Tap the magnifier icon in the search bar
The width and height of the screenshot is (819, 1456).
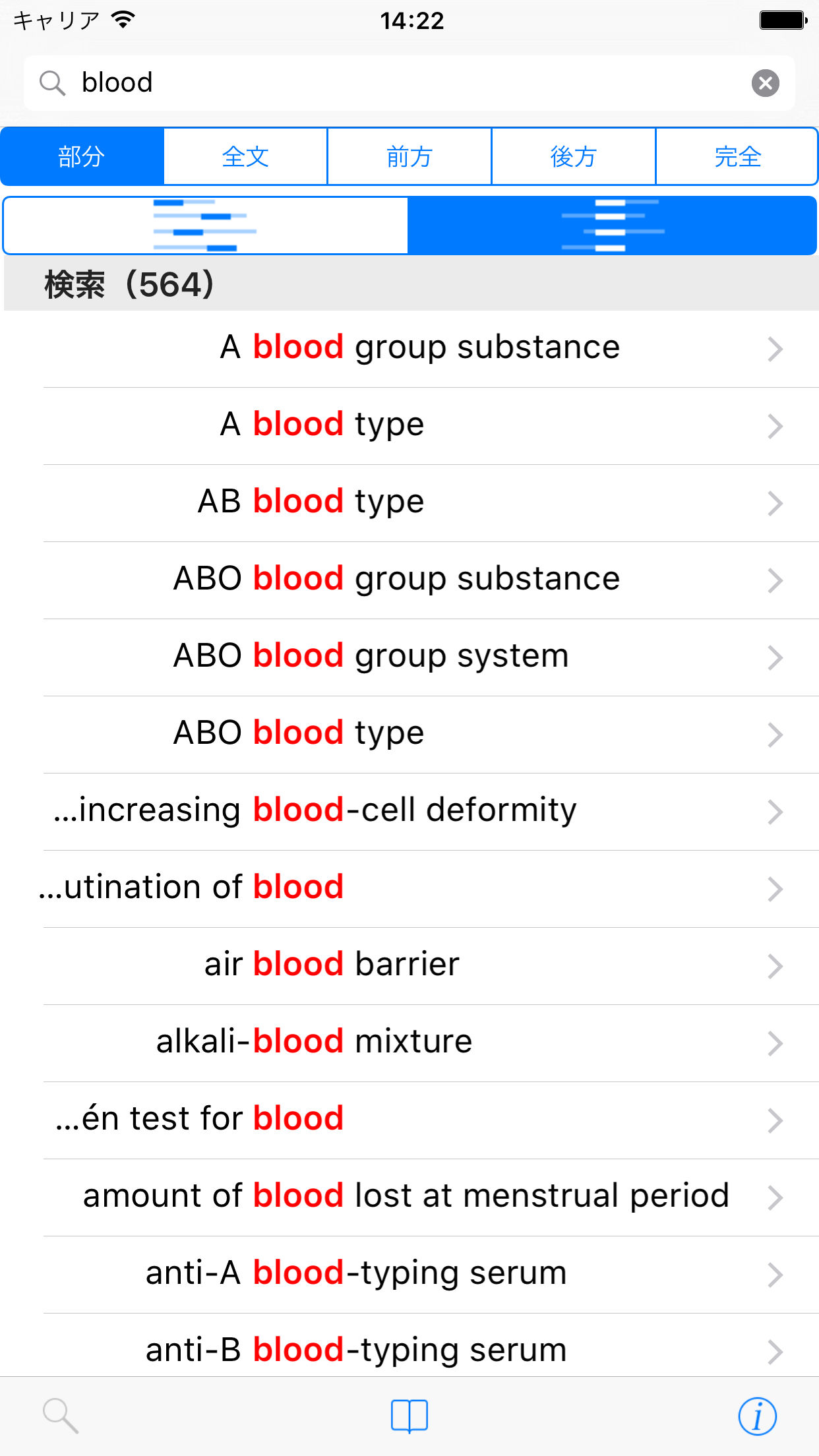point(52,83)
